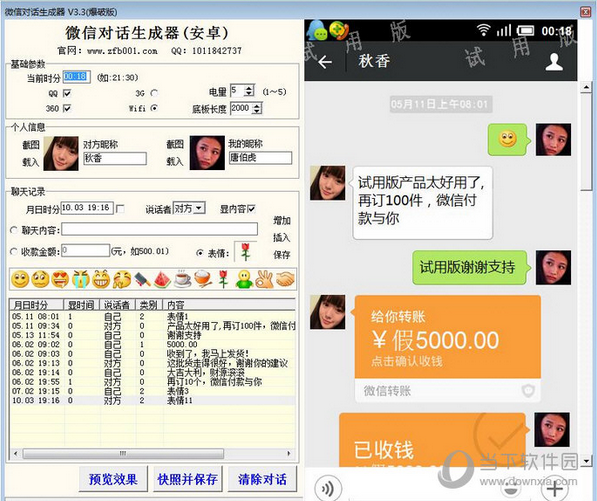Tap the plus icon in chat input bar
Image resolution: width=597 pixels, height=501 pixels.
click(555, 488)
